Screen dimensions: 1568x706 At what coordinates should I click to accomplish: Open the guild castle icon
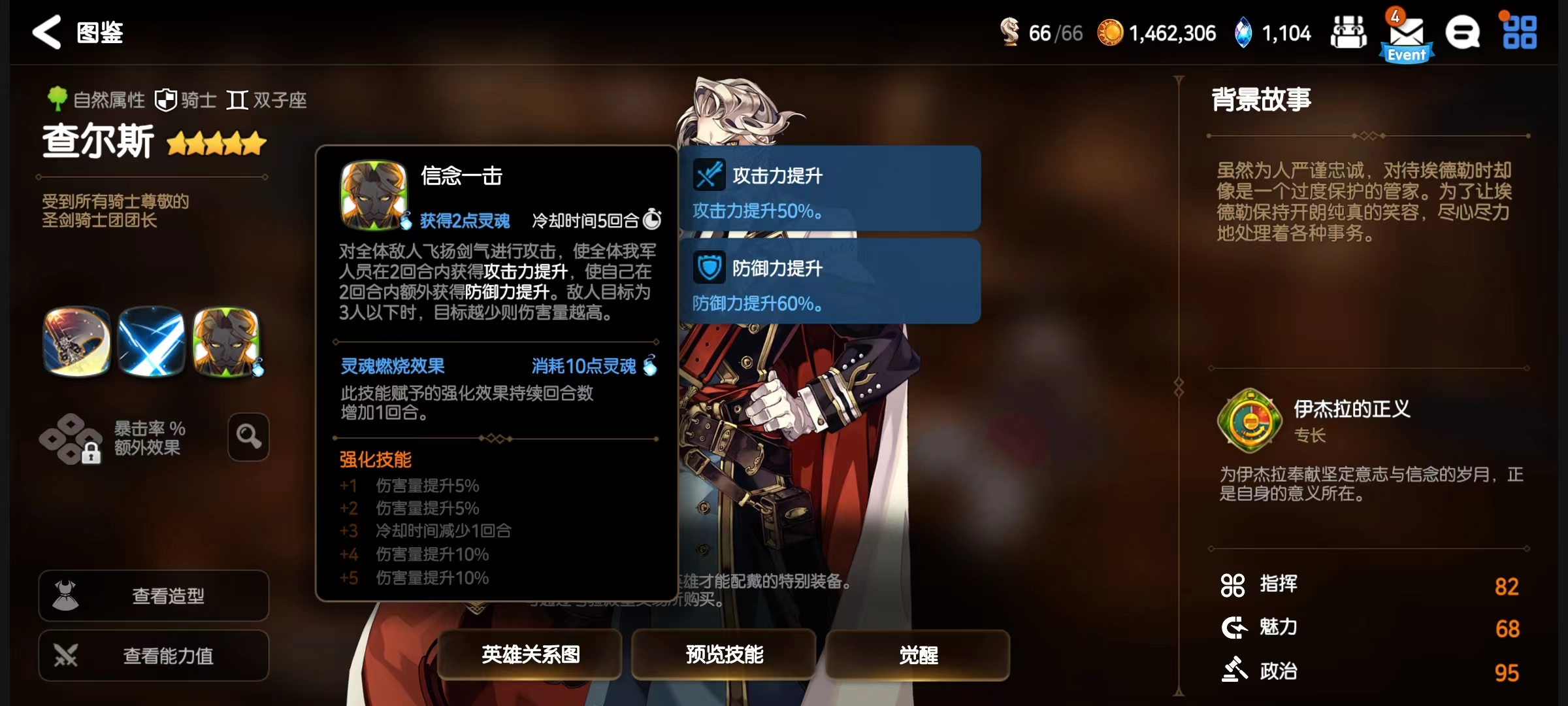pos(1348,32)
